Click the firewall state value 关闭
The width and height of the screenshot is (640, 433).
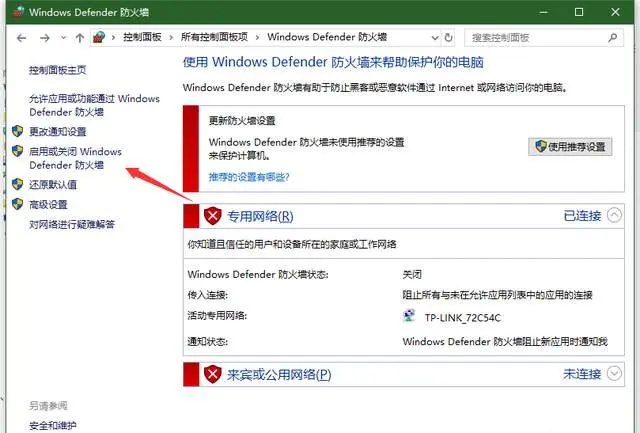pyautogui.click(x=412, y=274)
